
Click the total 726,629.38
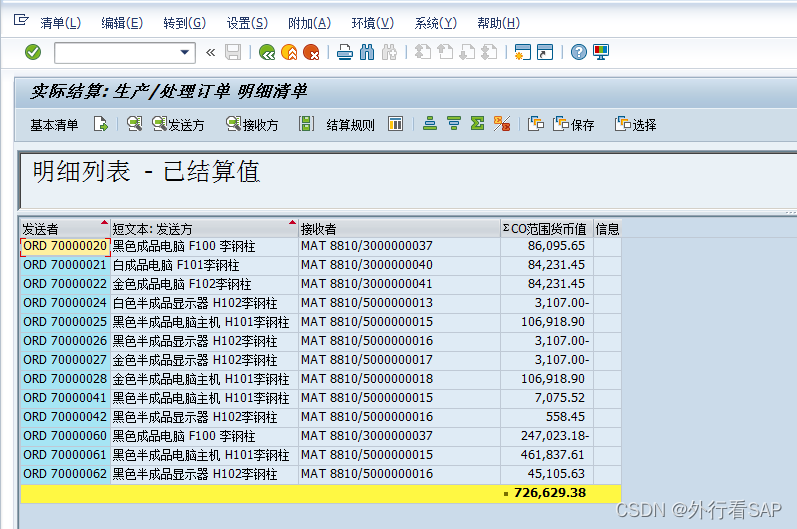pyautogui.click(x=549, y=493)
